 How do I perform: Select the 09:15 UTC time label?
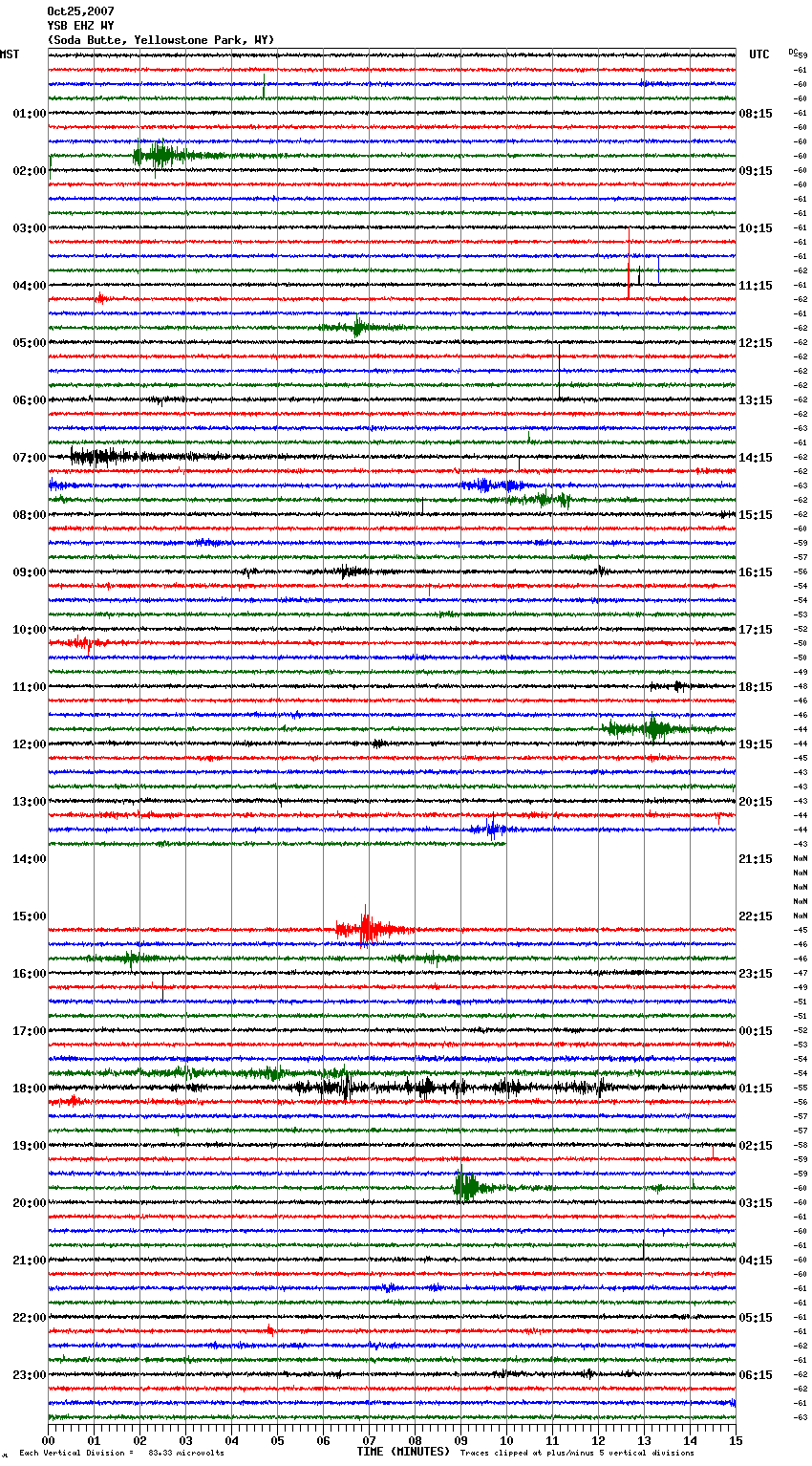756,171
